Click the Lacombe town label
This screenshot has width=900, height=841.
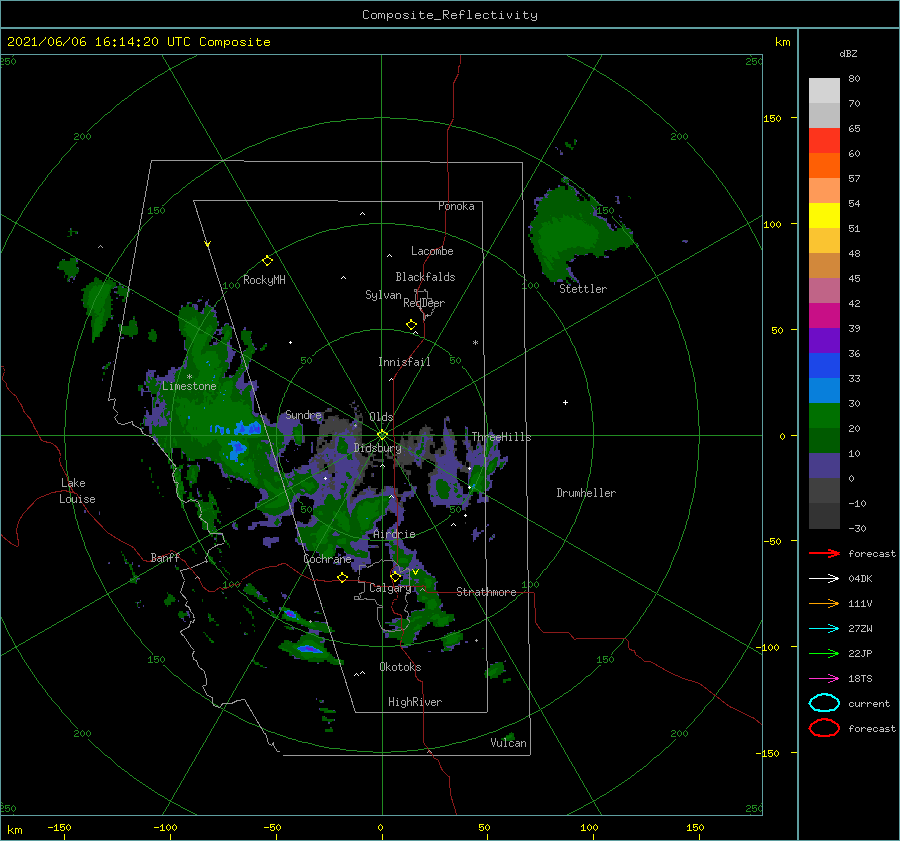[432, 251]
